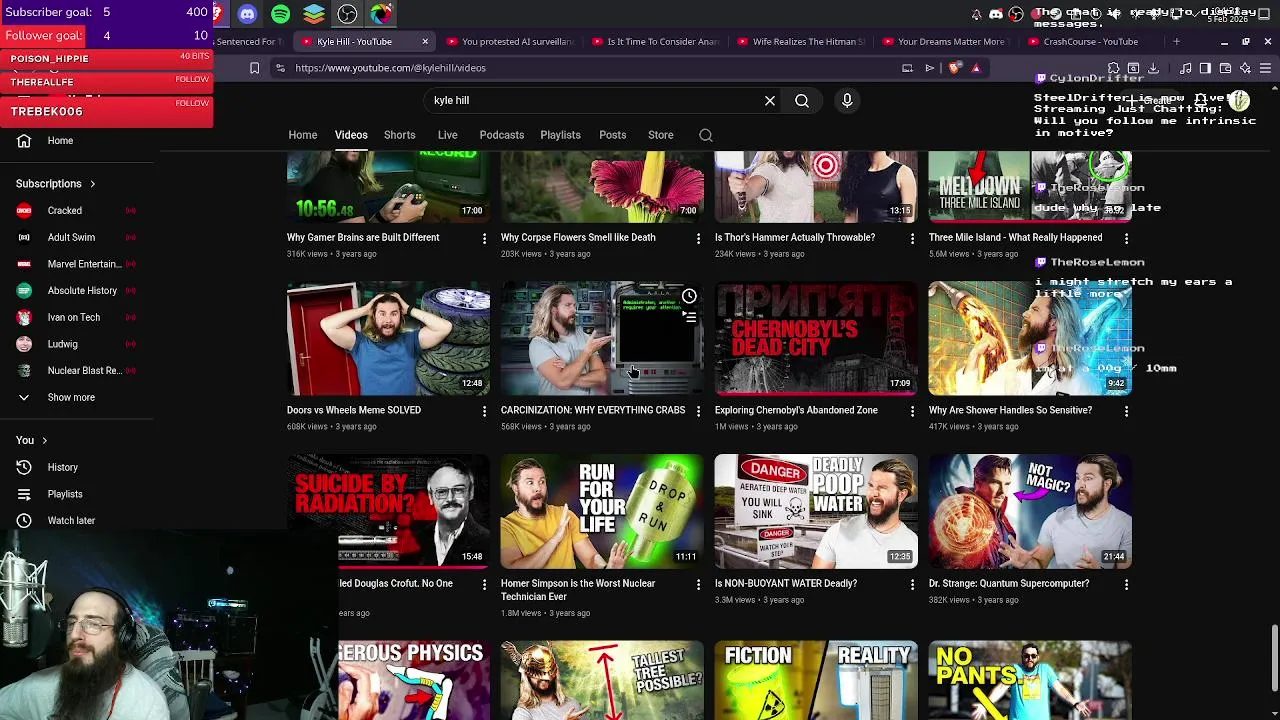Launch OBS Studio taskbar icon
The width and height of the screenshot is (1280, 720).
347,14
